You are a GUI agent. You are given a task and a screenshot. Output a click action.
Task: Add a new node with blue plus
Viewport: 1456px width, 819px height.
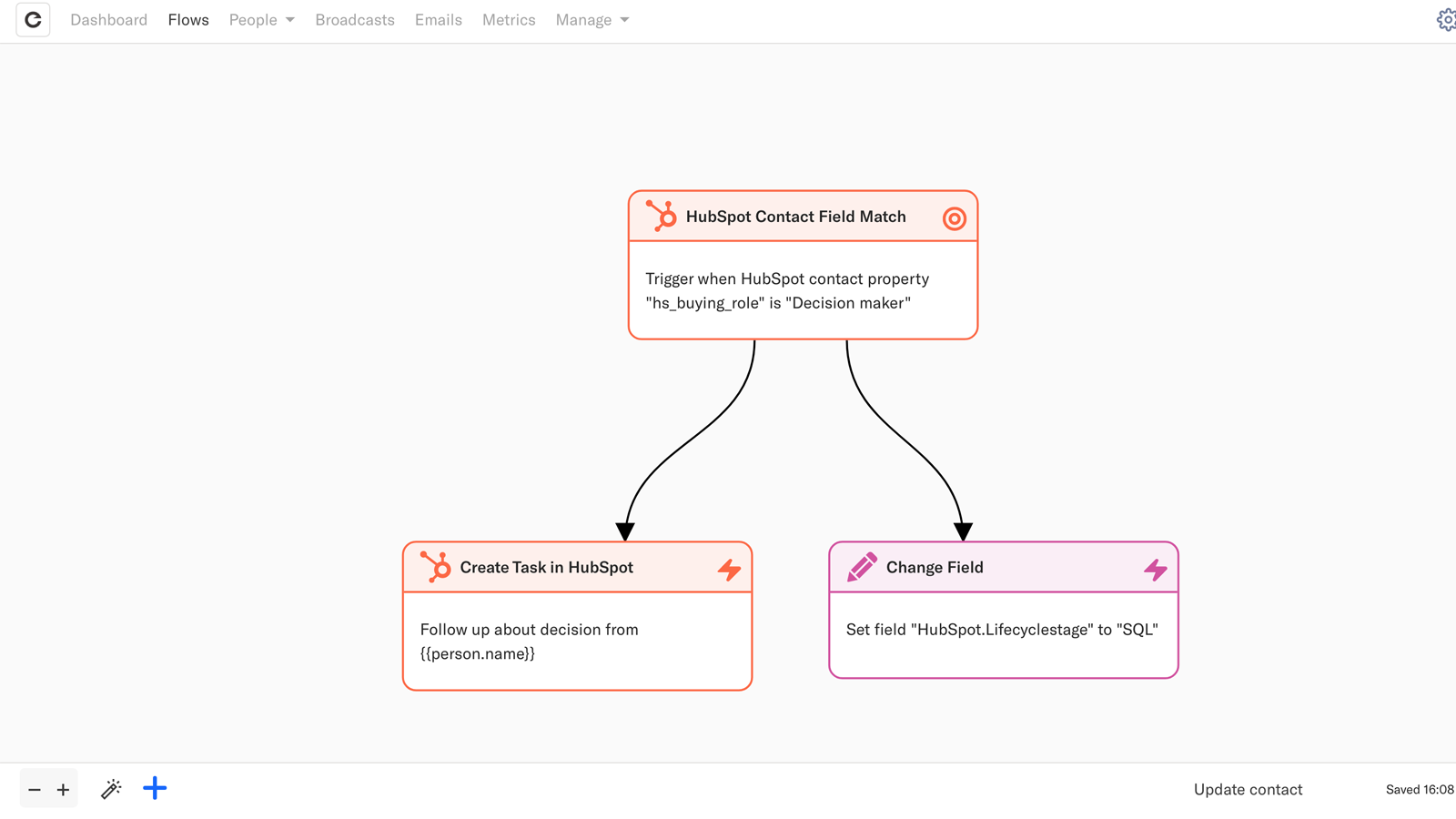pyautogui.click(x=155, y=788)
